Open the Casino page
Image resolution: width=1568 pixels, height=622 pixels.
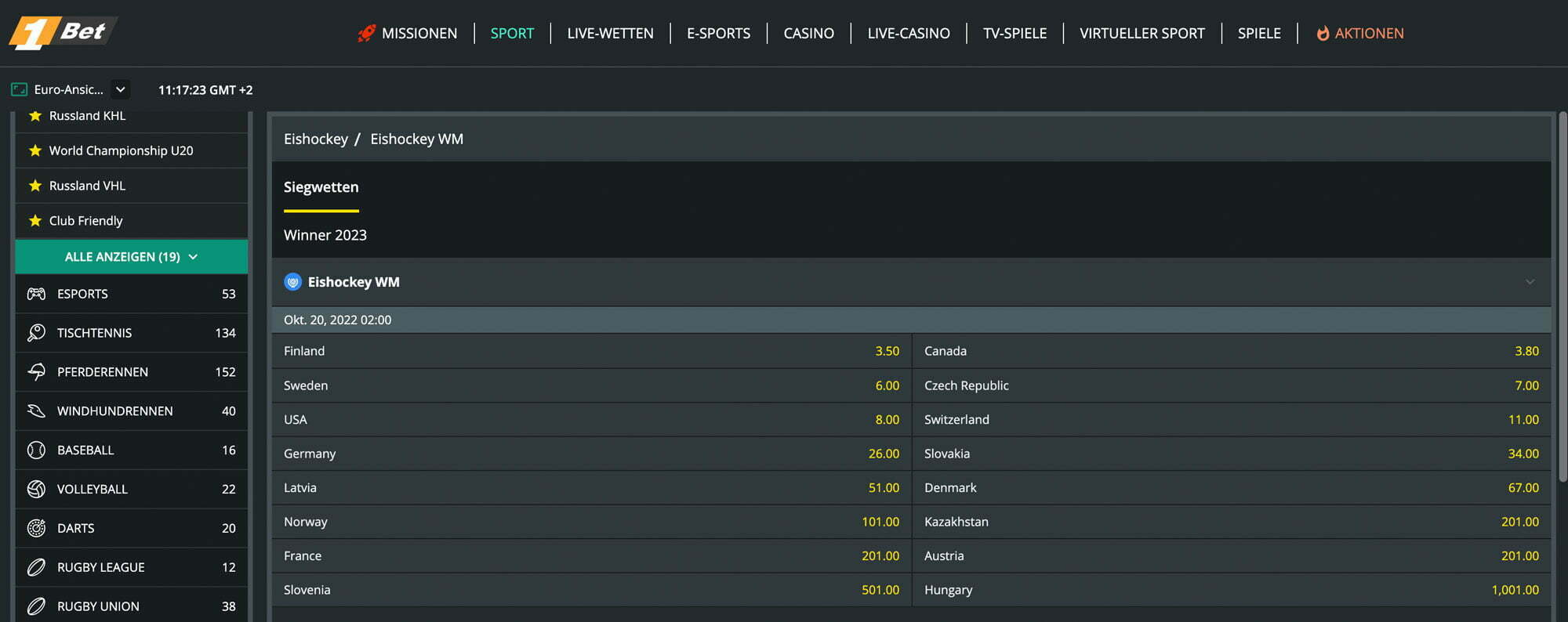808,33
